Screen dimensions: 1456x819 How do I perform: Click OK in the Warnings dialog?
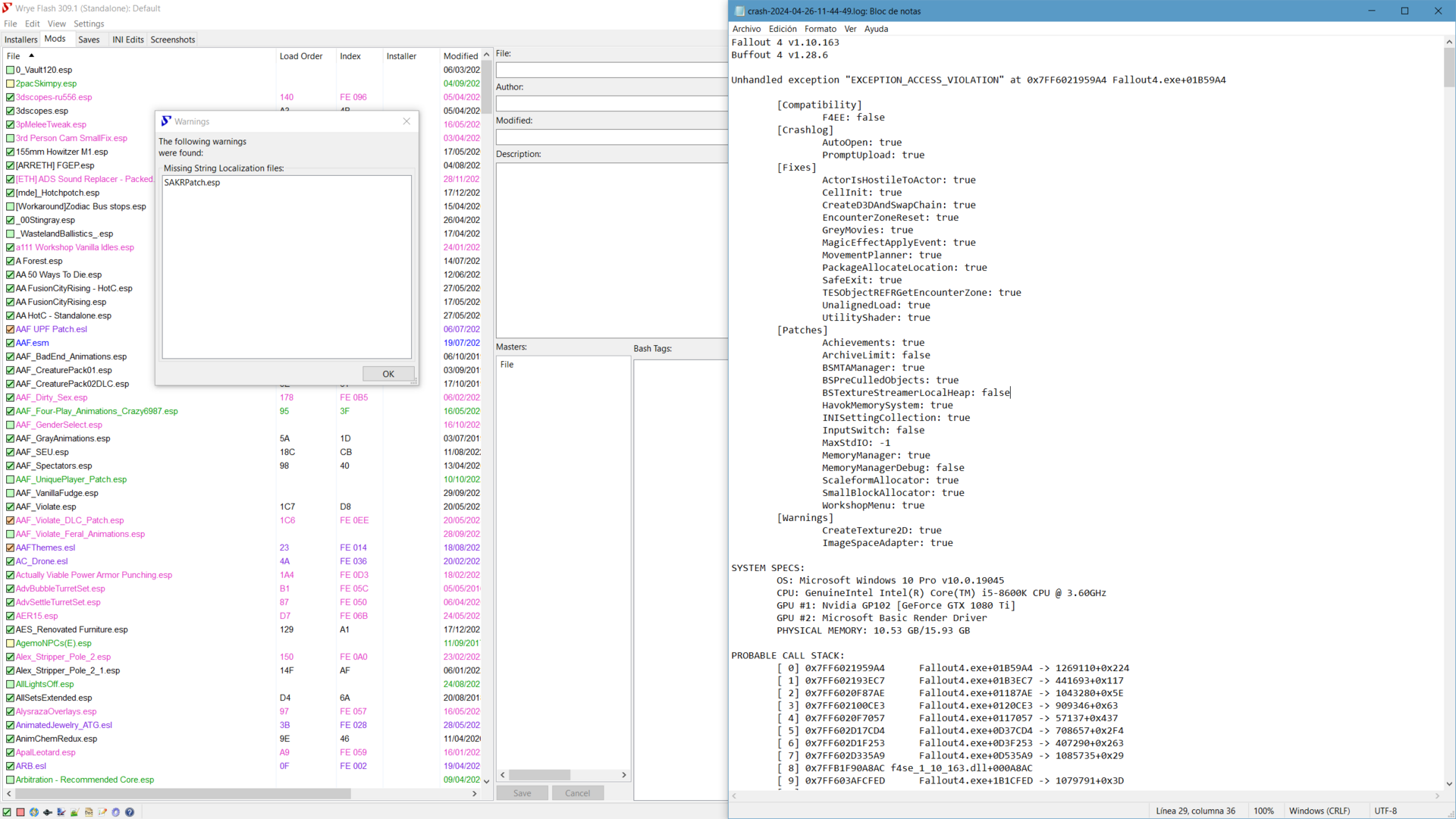(388, 374)
